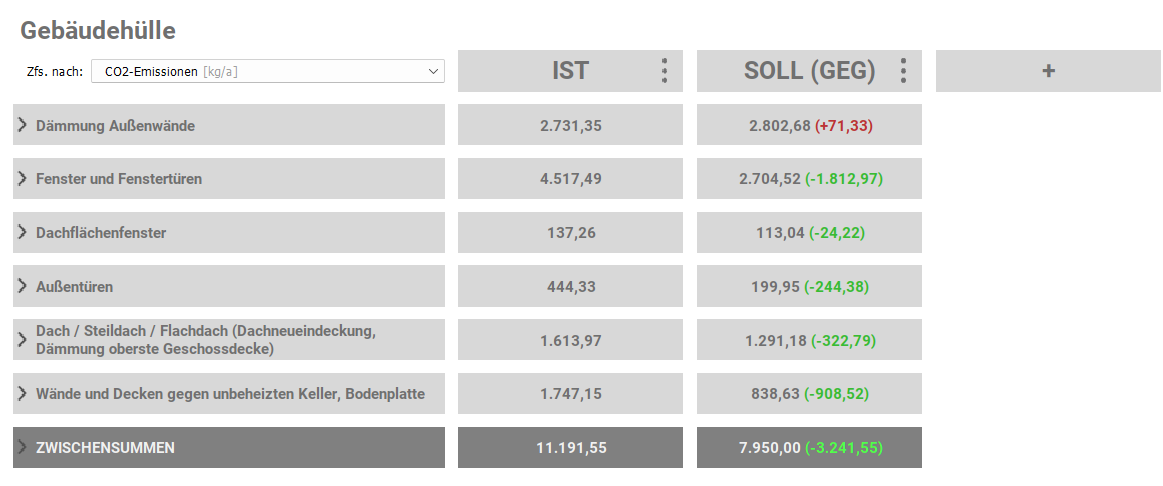Select the IST value 2.731,35 for Außenwände
1163x486 pixels.
click(x=570, y=125)
